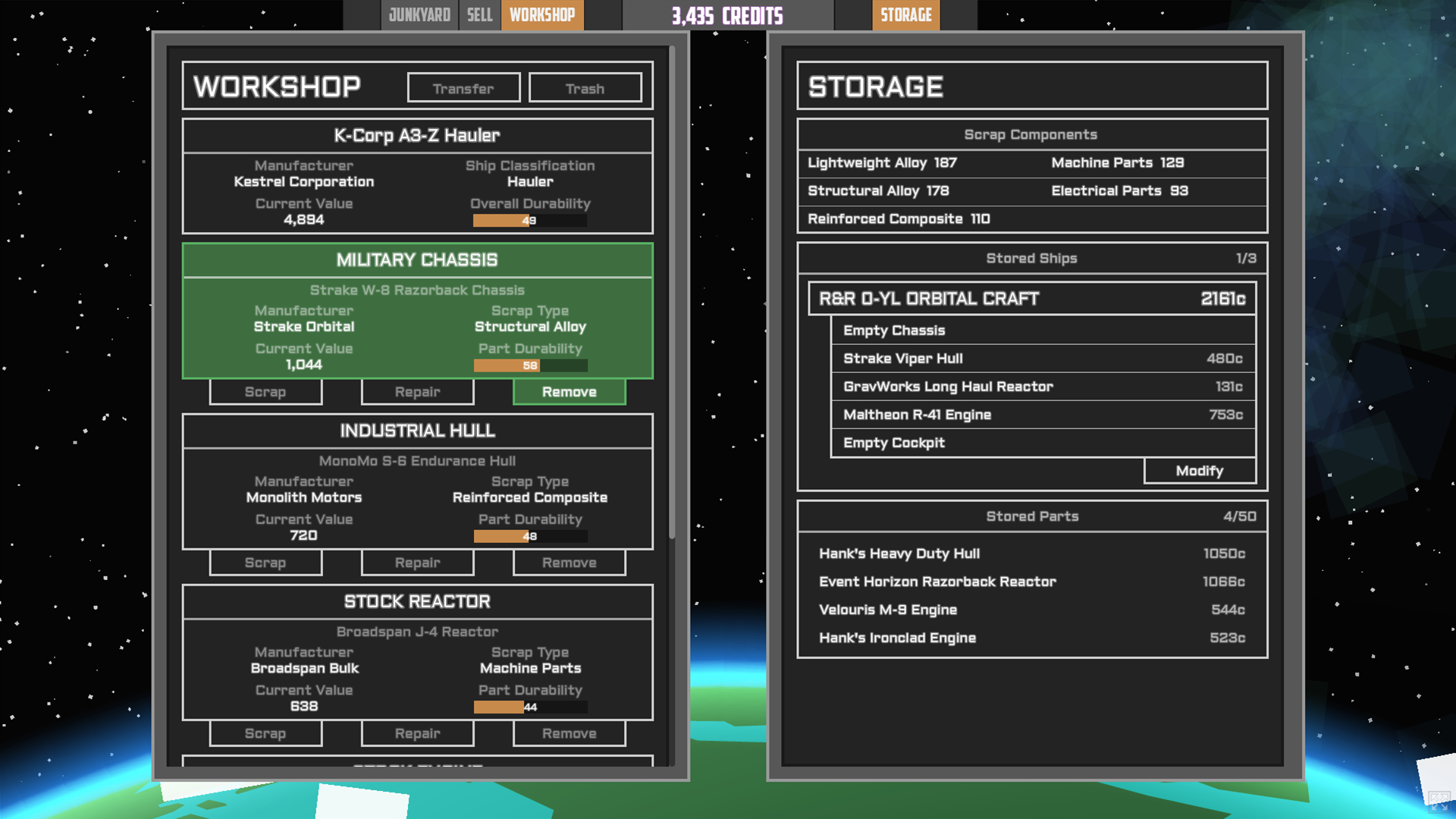Remove the Industrial Hull part
The image size is (1456, 819).
pos(570,563)
